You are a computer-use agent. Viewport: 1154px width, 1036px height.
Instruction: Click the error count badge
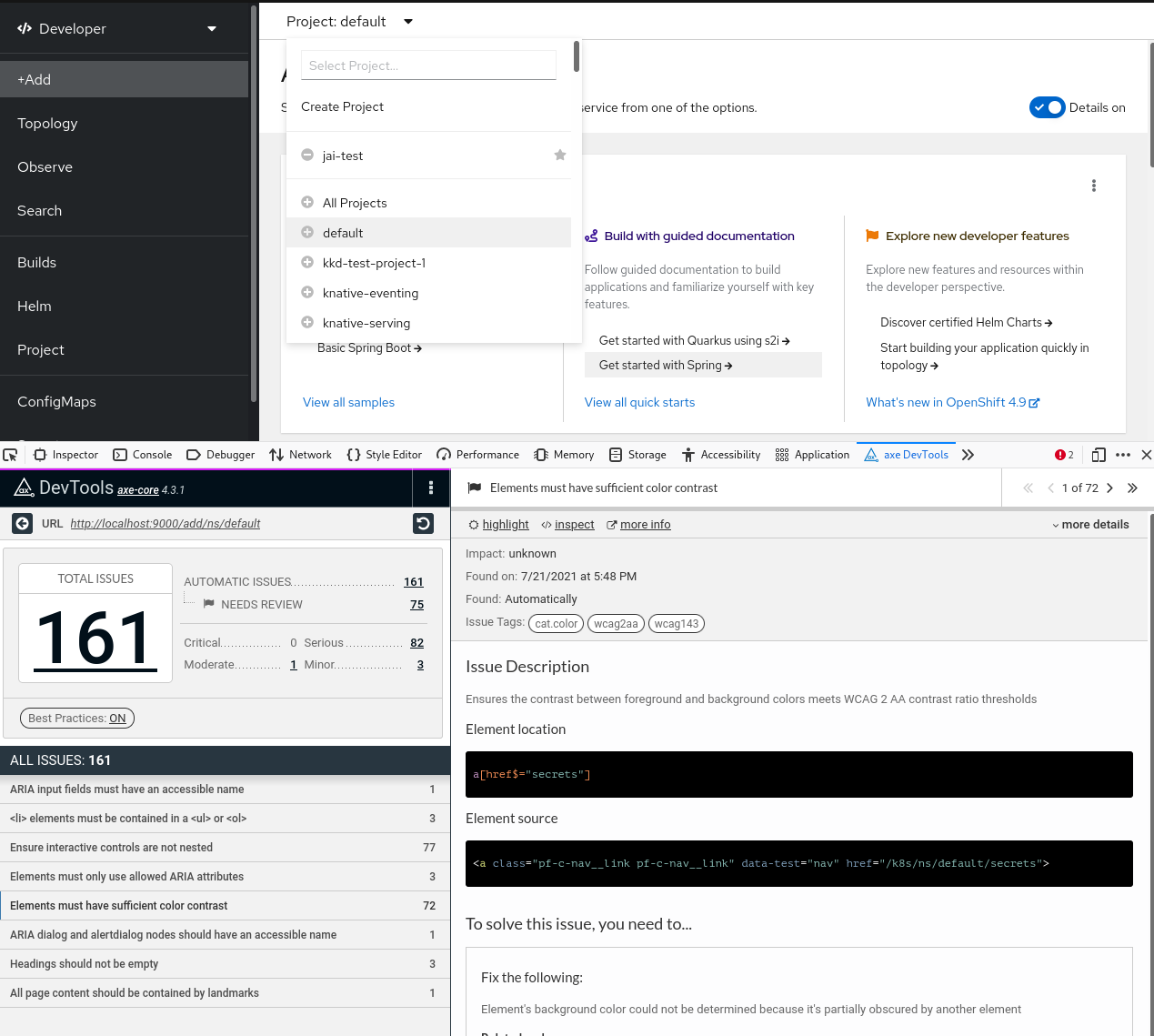(1064, 455)
